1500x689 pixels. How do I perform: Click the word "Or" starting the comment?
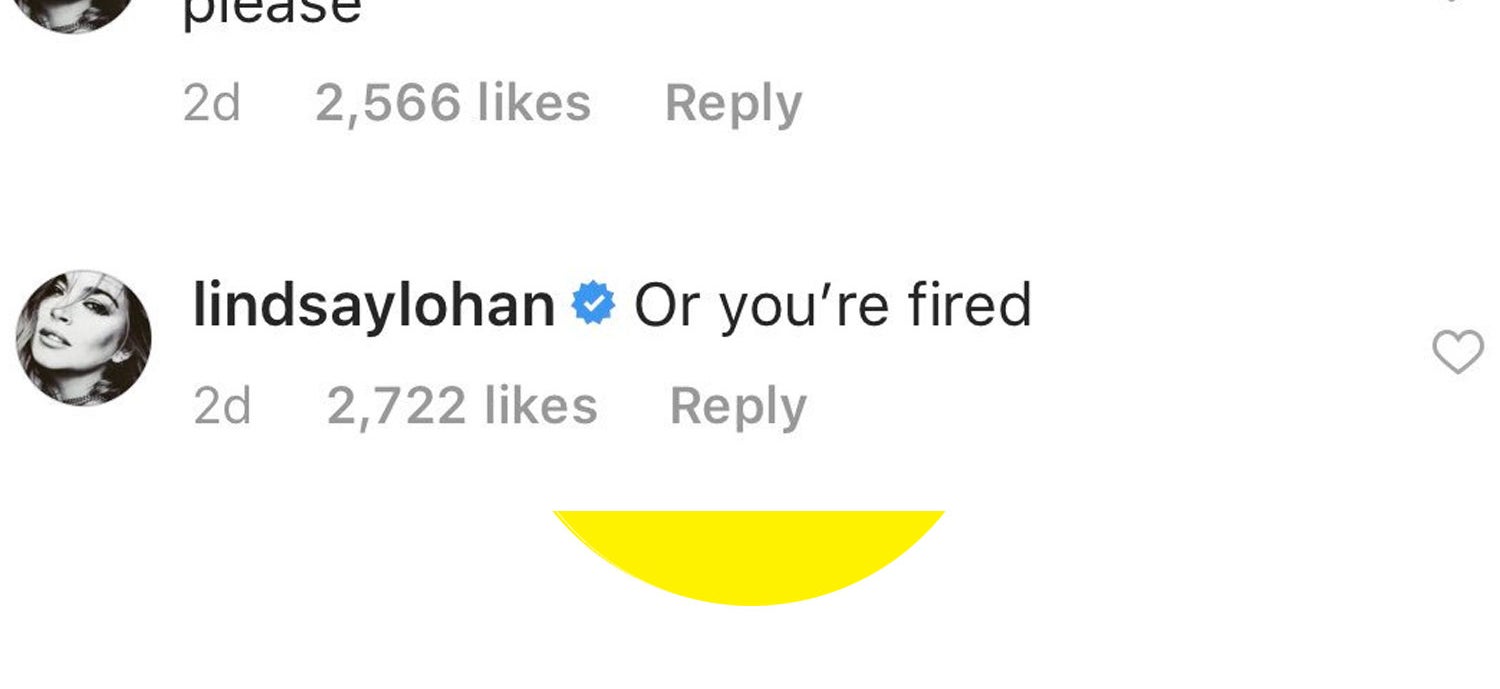[667, 305]
